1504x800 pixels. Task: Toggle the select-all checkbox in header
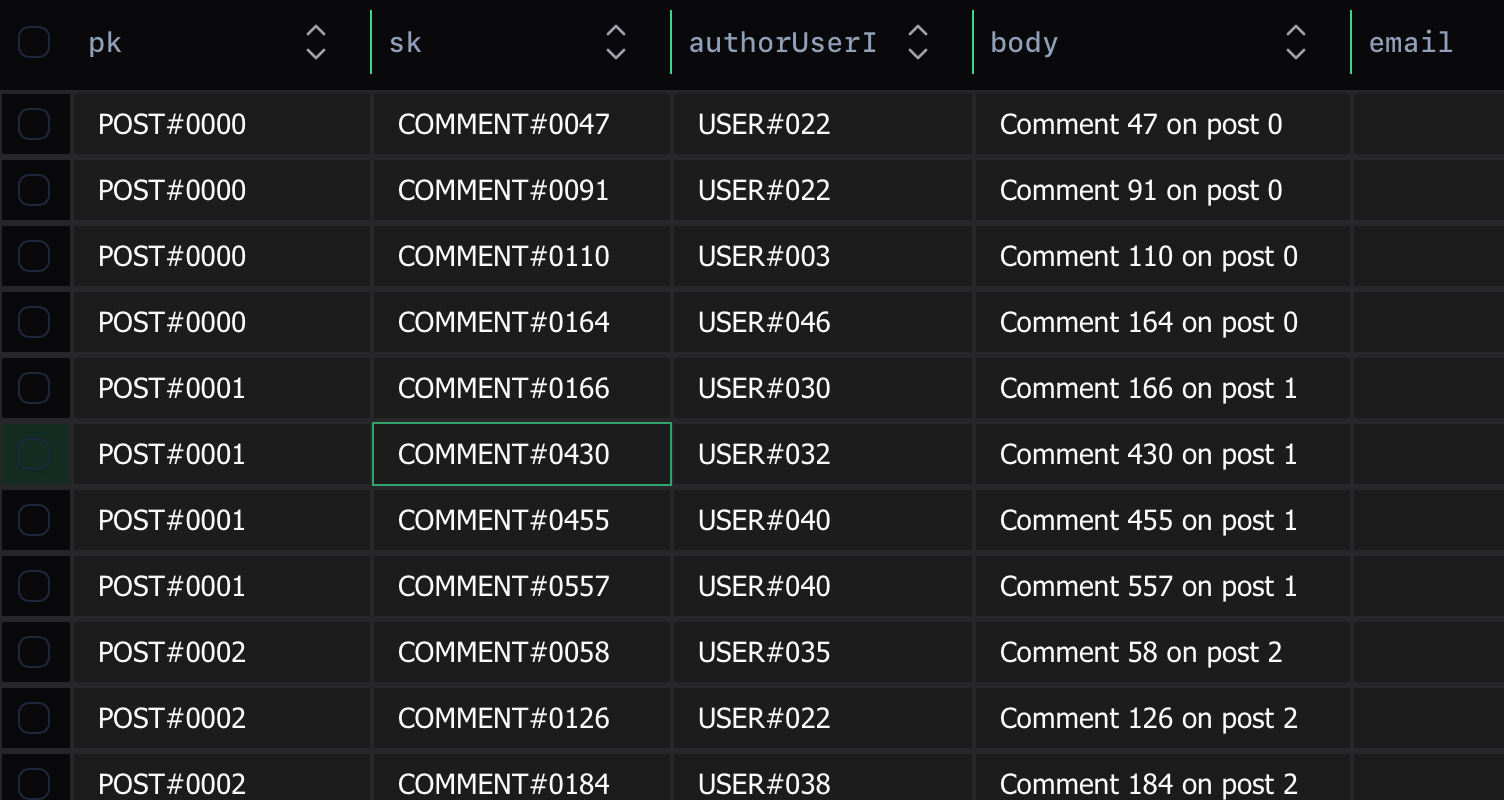(x=34, y=42)
